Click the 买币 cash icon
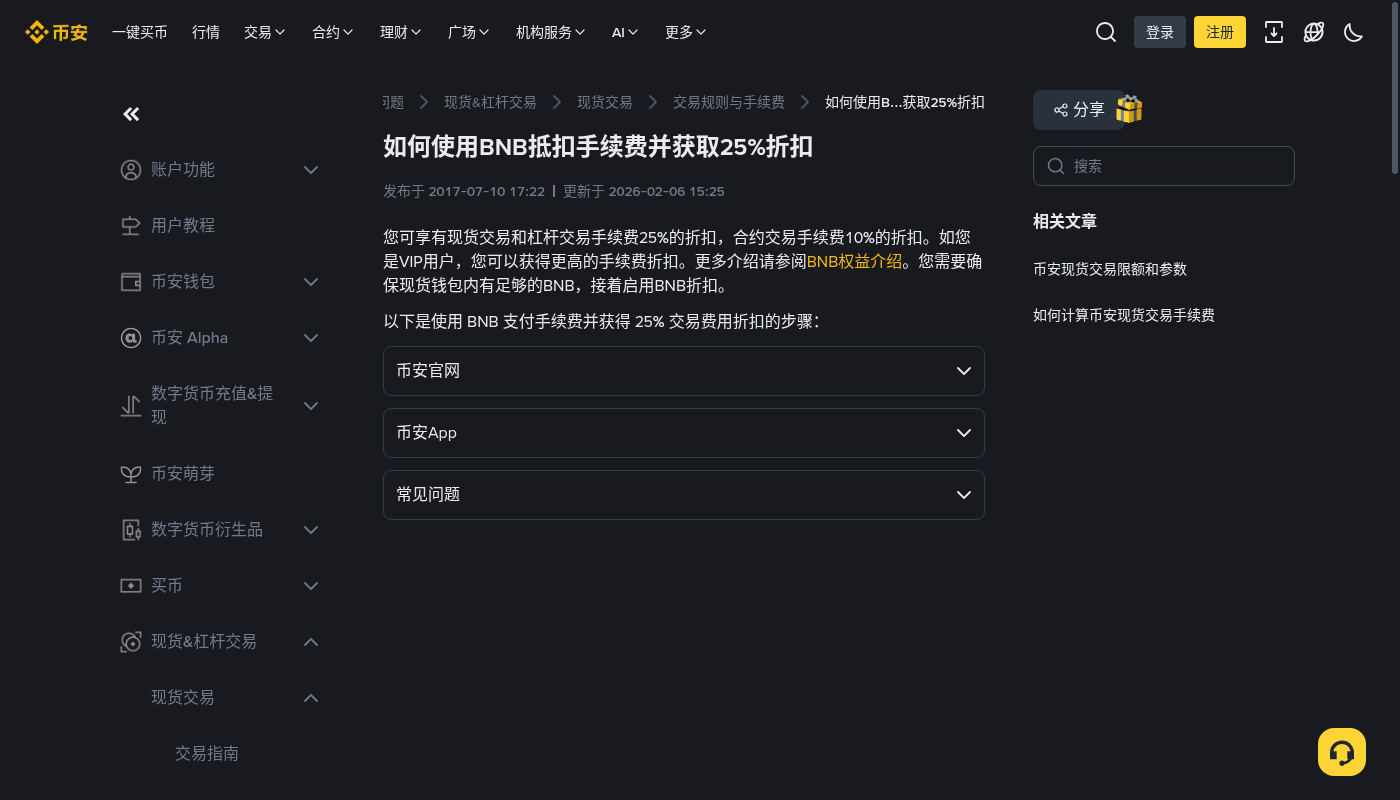 pos(131,586)
